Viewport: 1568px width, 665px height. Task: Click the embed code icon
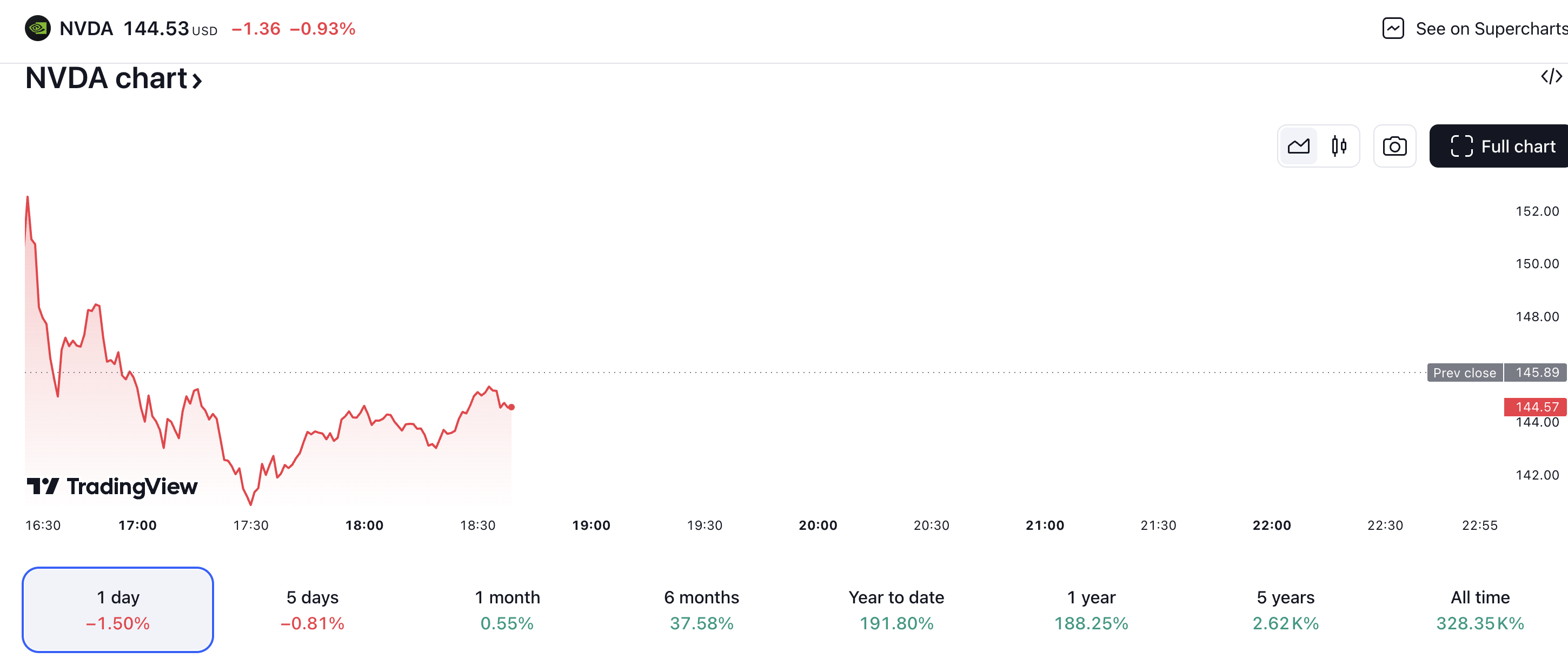point(1551,77)
